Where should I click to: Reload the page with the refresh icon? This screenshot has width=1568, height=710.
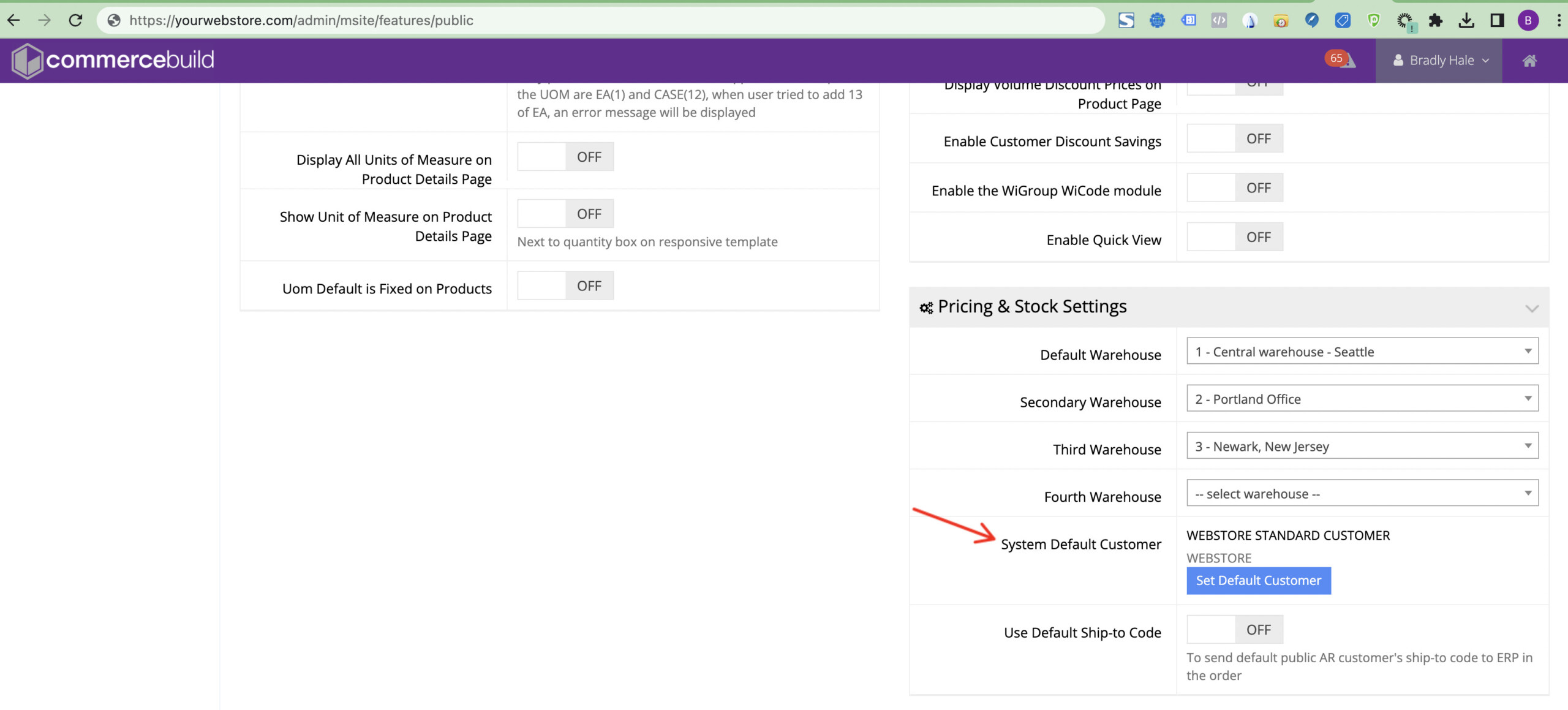point(75,20)
